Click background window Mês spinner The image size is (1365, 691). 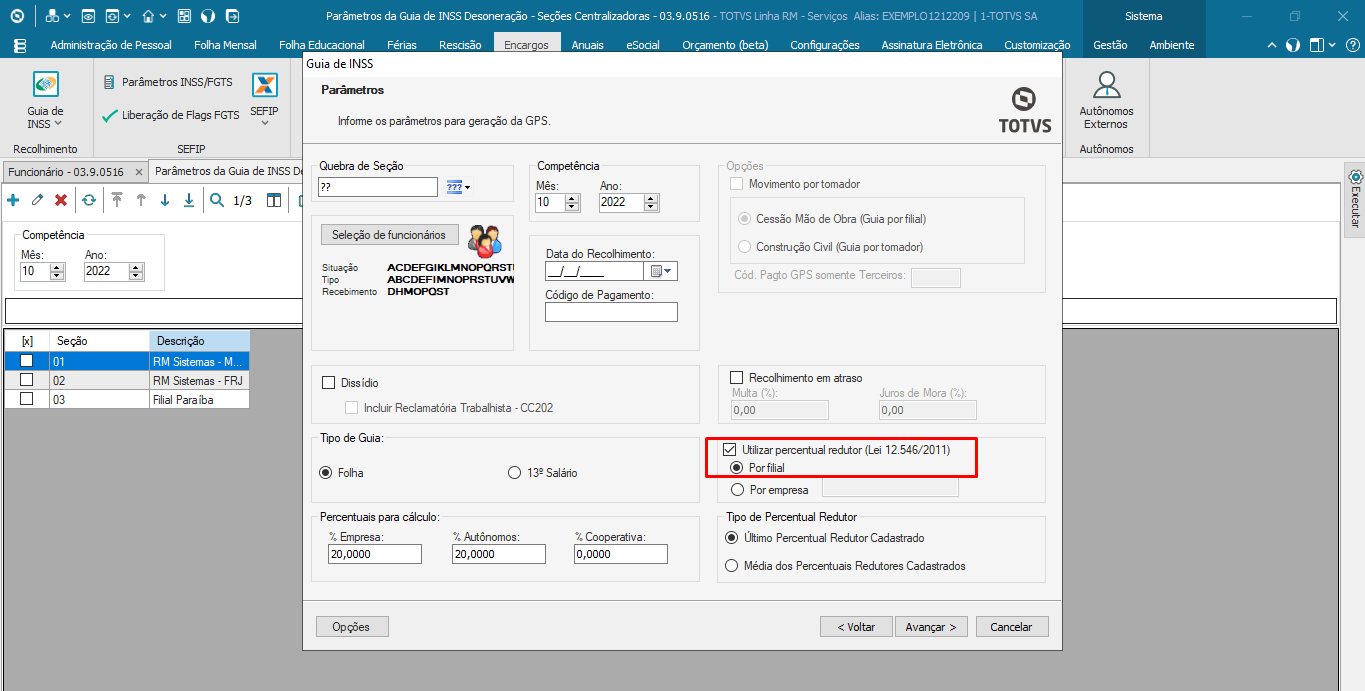(57, 271)
